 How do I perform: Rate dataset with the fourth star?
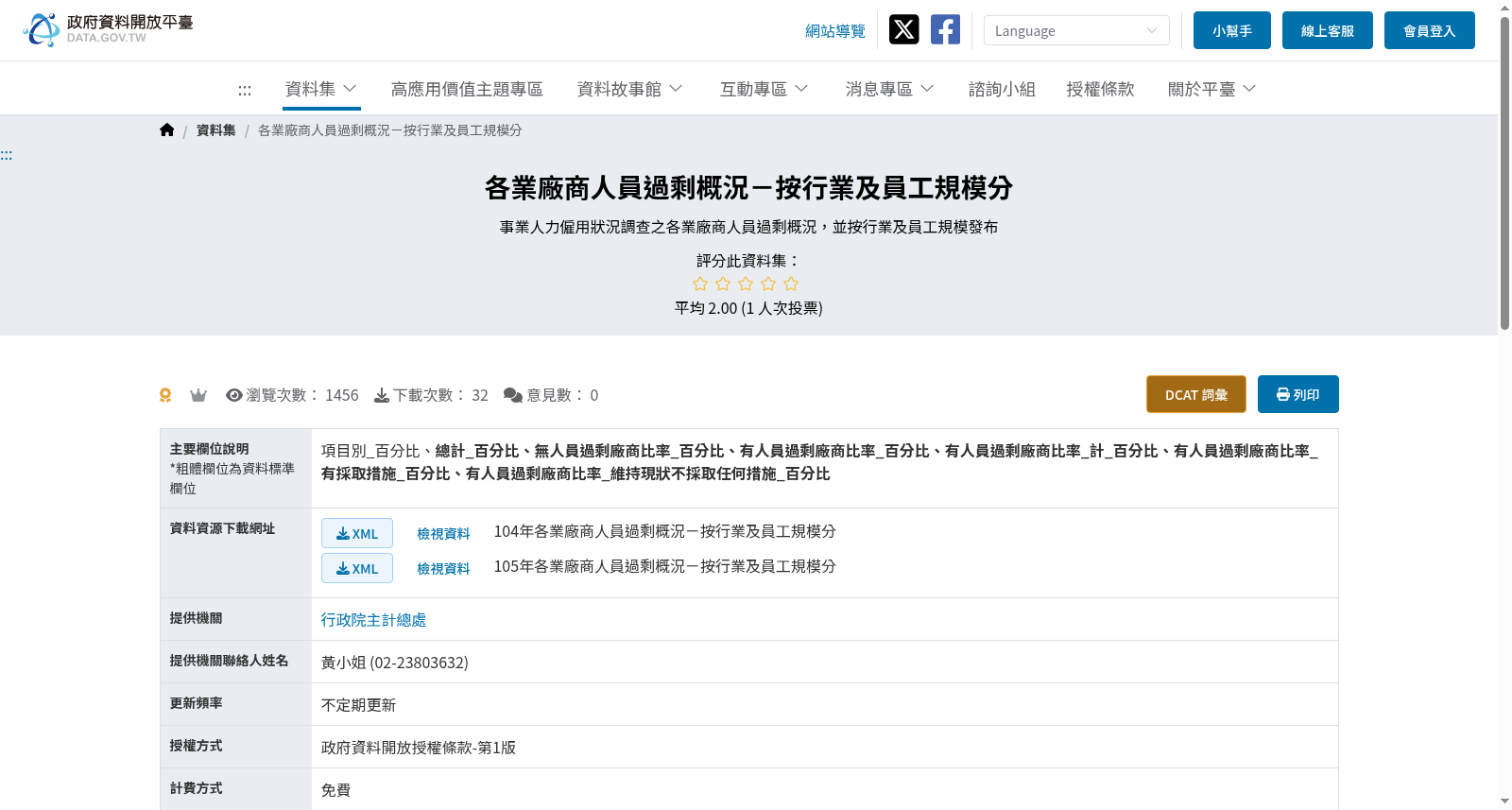pos(768,284)
